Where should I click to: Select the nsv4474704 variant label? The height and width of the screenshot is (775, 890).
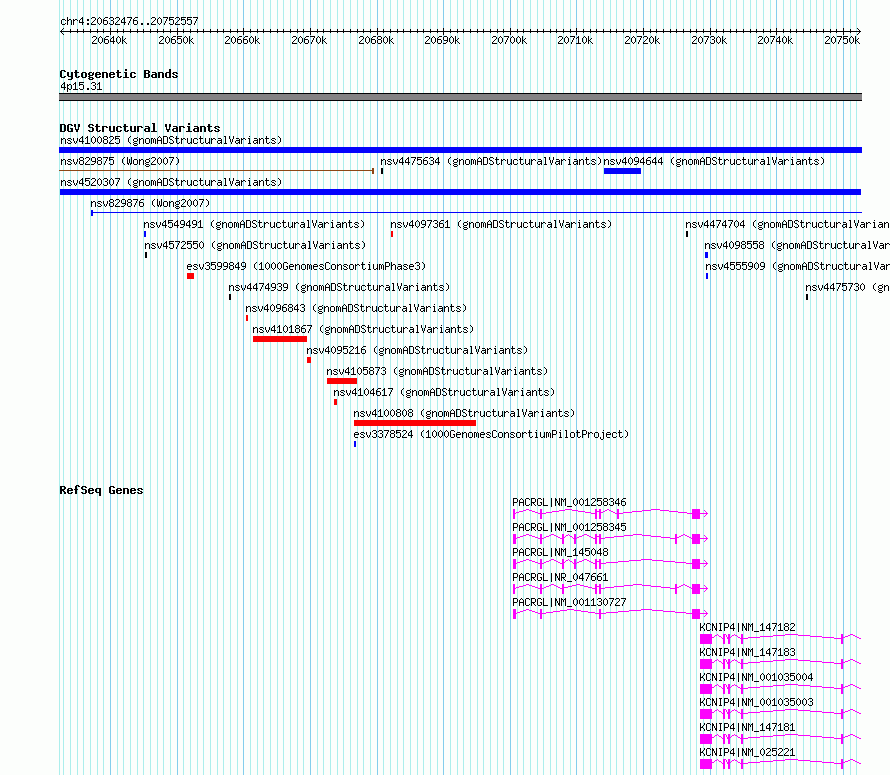tap(787, 224)
